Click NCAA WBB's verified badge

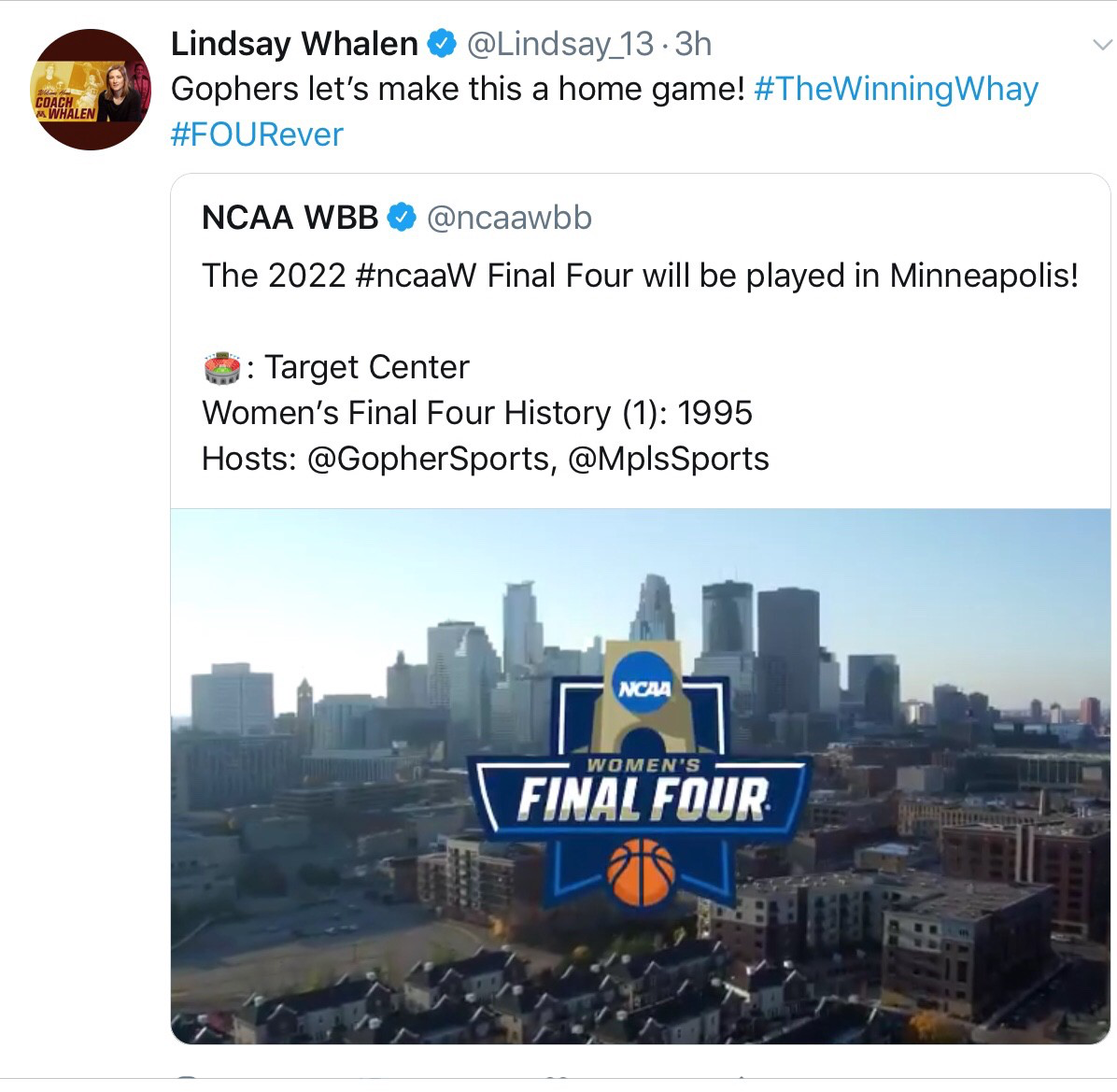click(402, 218)
